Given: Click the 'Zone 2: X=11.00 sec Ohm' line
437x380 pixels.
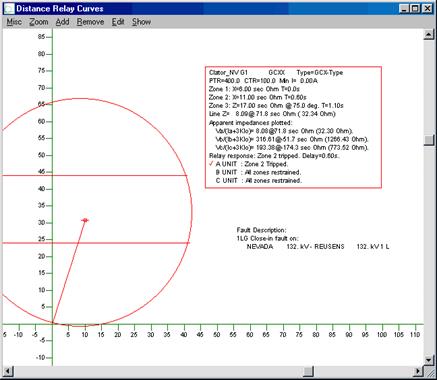Looking at the screenshot, I should pos(258,97).
